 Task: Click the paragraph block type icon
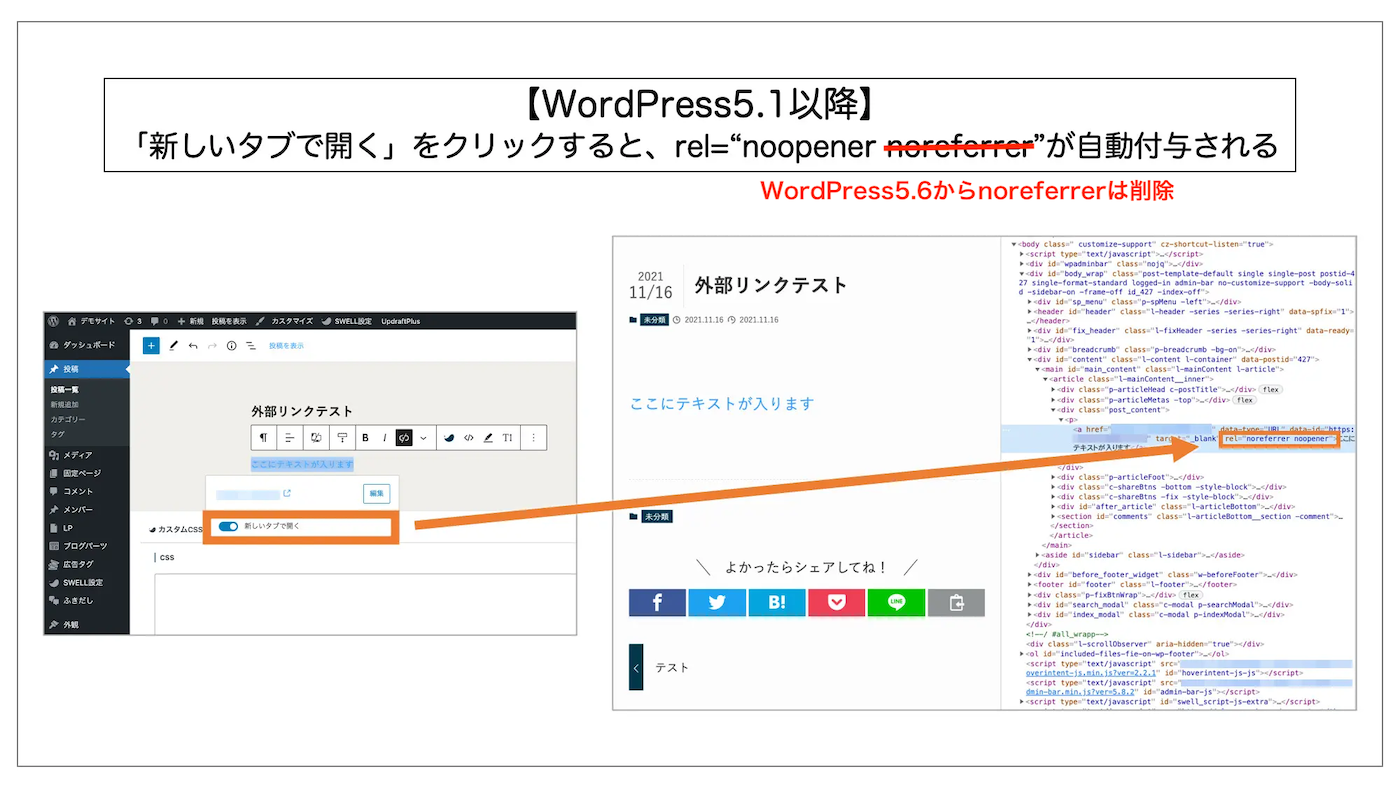tap(263, 437)
